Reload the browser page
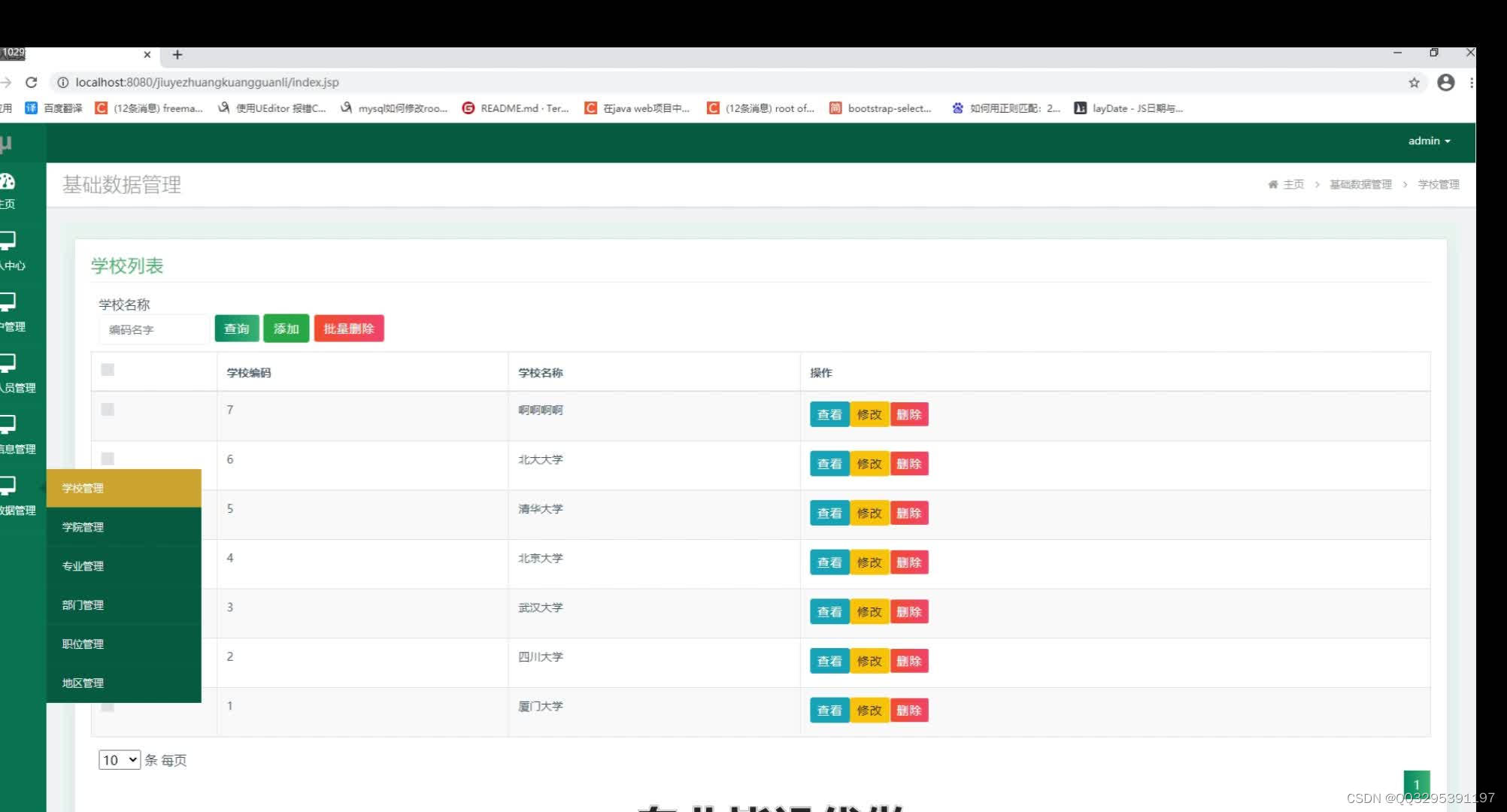1507x812 pixels. coord(31,82)
